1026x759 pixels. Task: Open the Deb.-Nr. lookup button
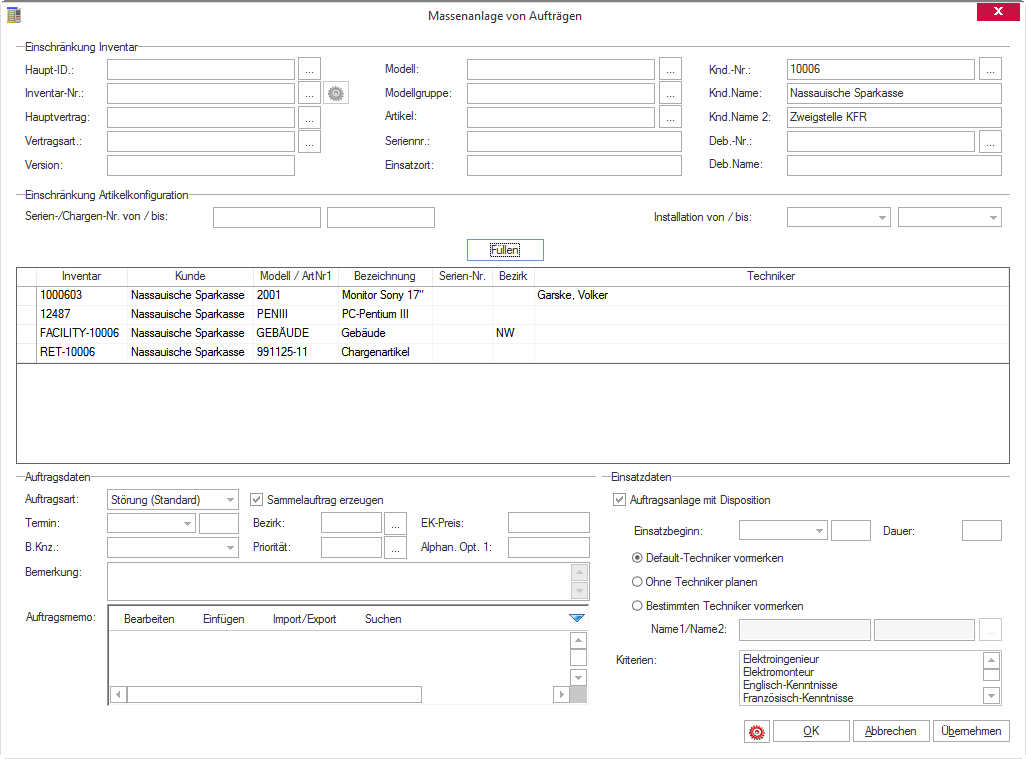point(991,141)
